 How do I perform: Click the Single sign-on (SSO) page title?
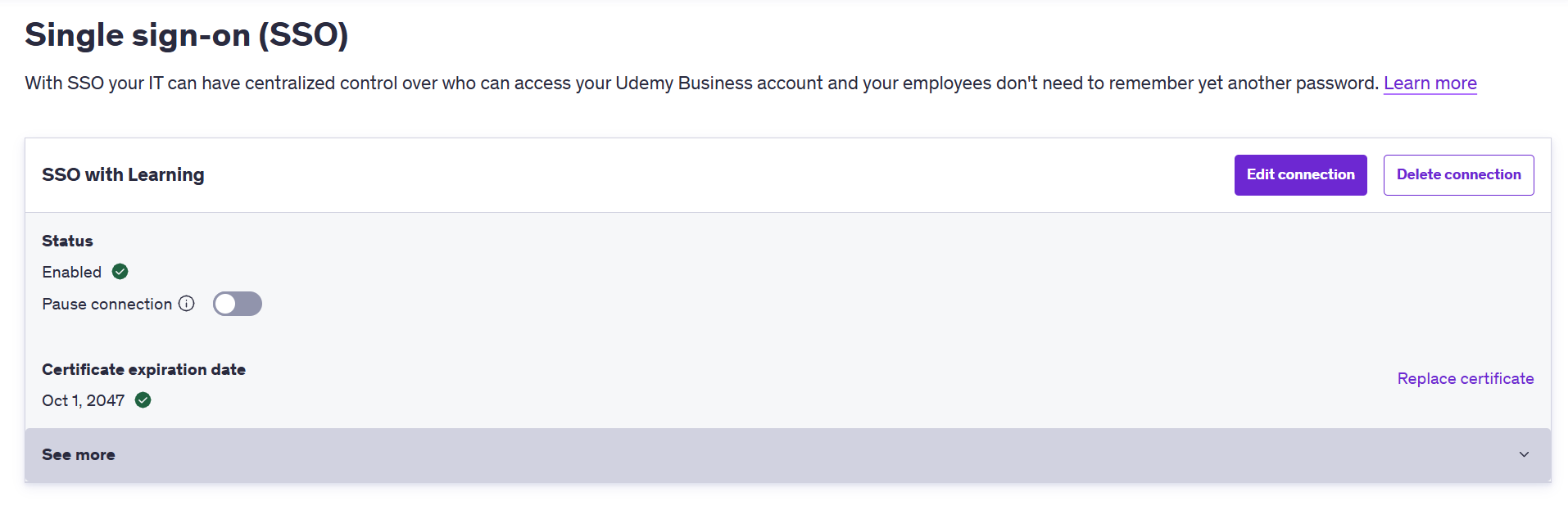point(186,34)
